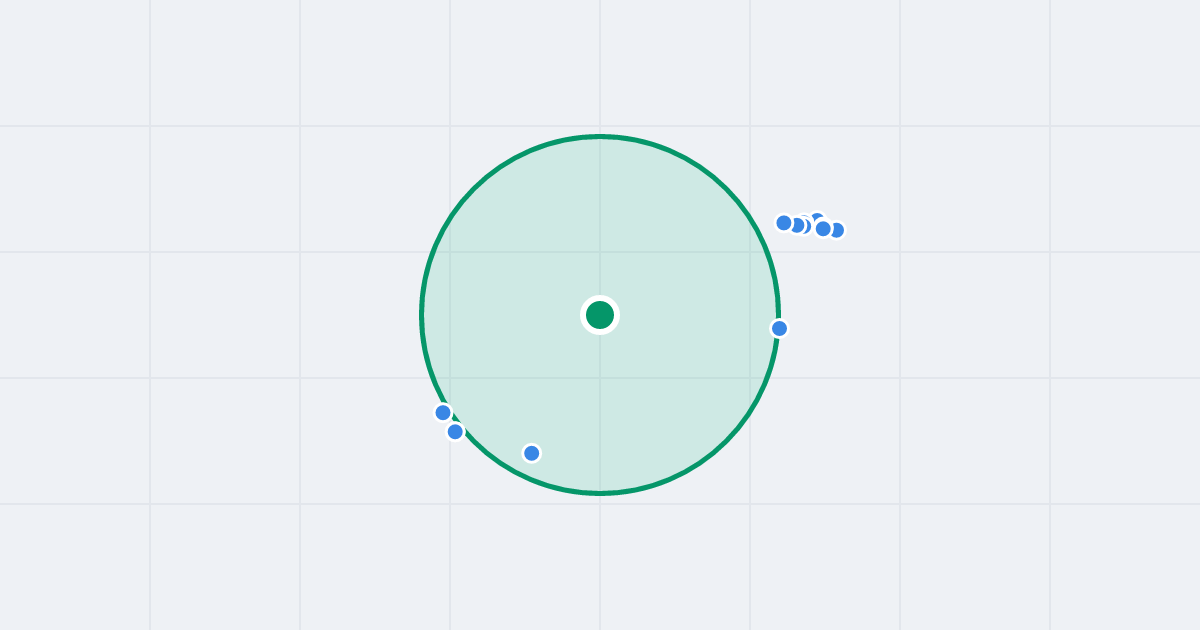Select the rightmost point in the upper-right cluster
The height and width of the screenshot is (630, 1200).
(x=837, y=230)
